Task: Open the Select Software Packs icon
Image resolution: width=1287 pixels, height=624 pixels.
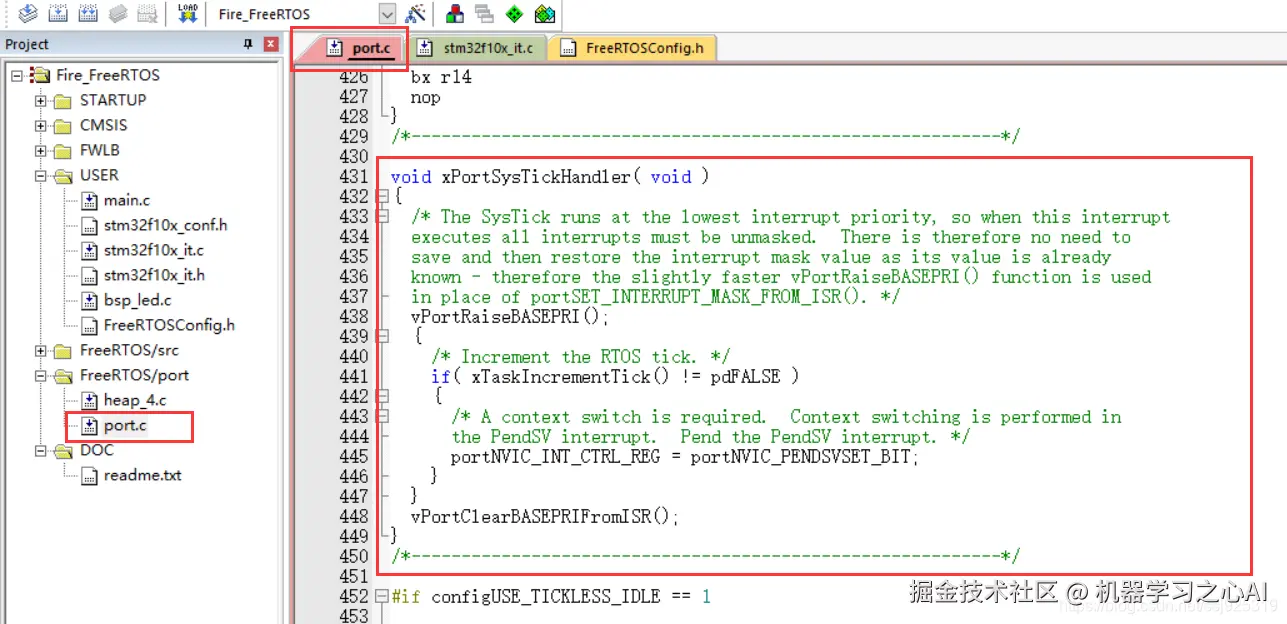Action: point(544,14)
